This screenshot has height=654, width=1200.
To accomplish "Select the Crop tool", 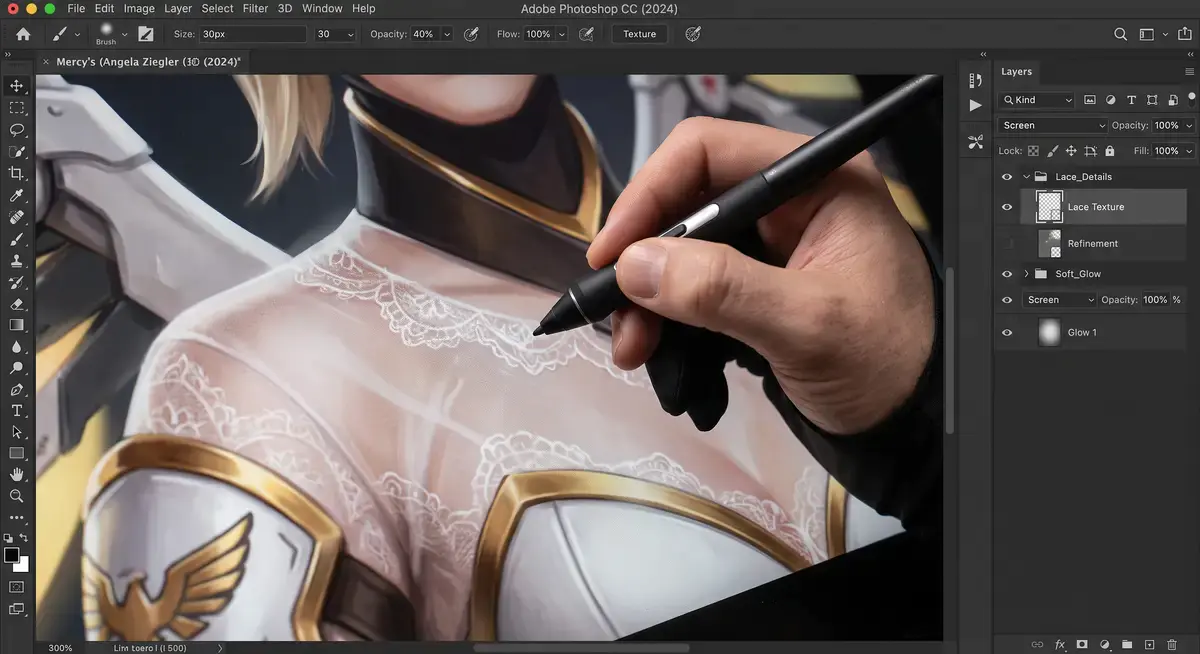I will pyautogui.click(x=17, y=174).
